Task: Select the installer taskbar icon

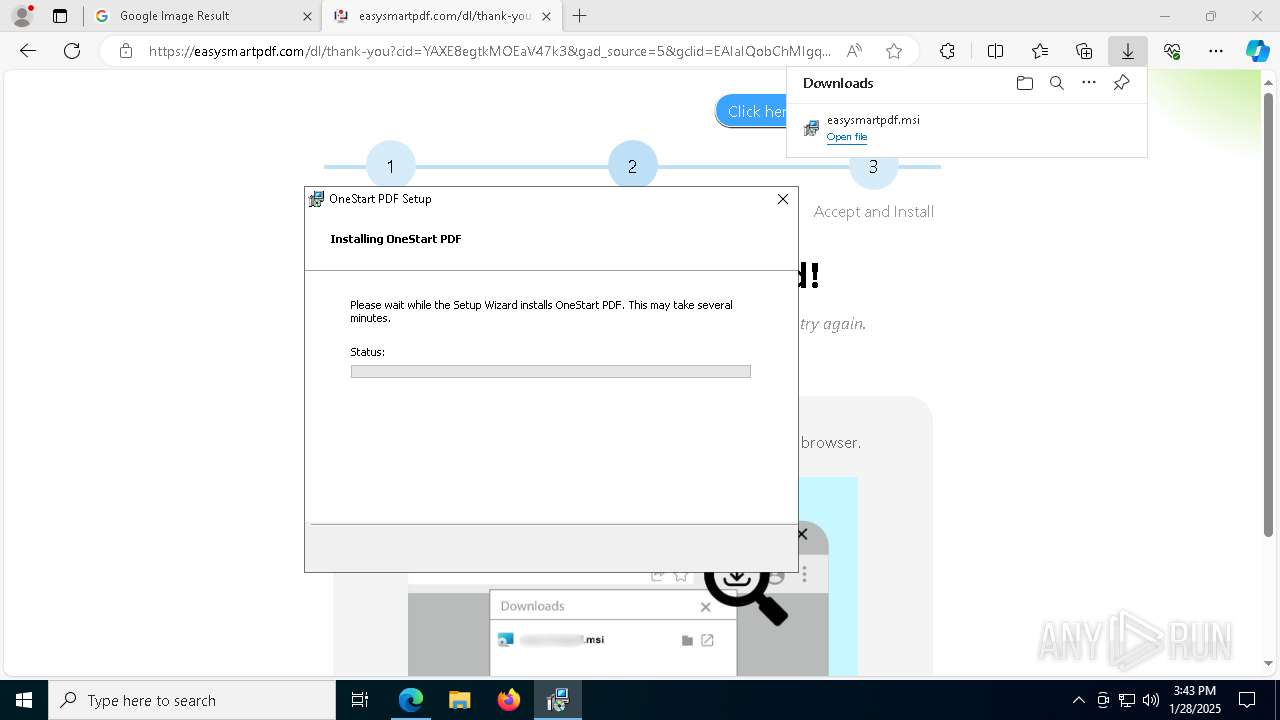Action: [558, 700]
